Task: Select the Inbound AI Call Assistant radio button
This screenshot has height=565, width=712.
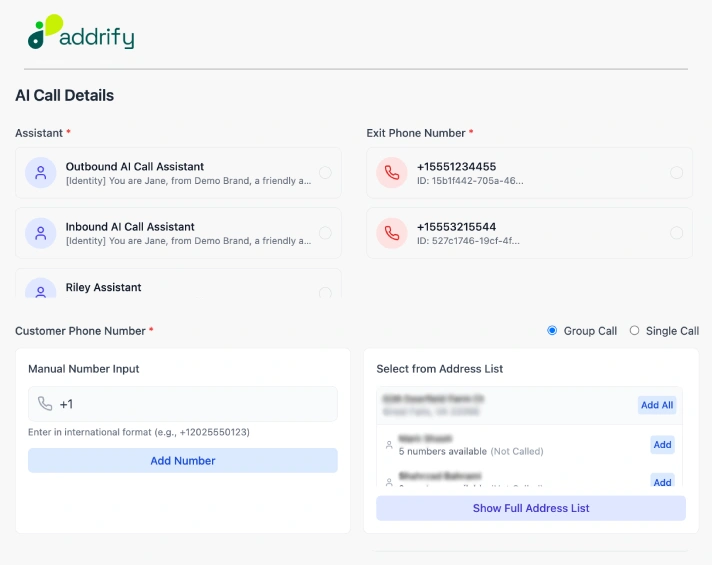Action: point(325,233)
